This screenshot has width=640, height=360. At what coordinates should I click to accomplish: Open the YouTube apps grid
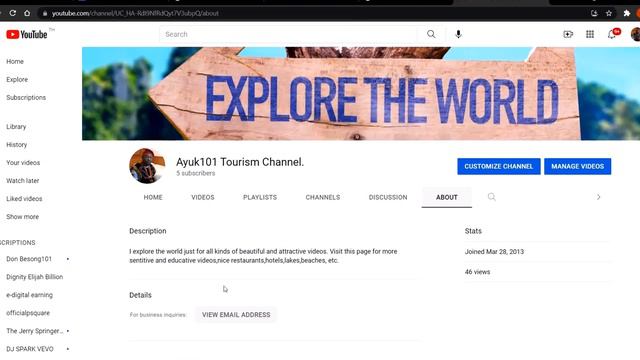coord(590,34)
